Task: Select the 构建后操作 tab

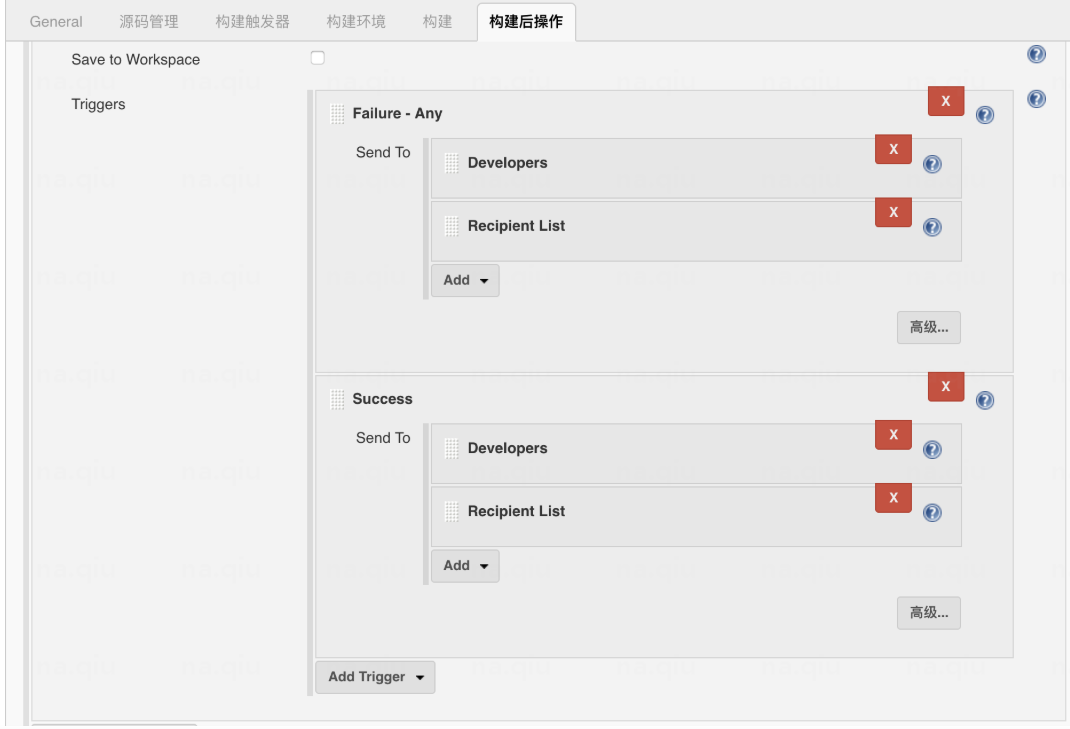Action: [x=526, y=22]
